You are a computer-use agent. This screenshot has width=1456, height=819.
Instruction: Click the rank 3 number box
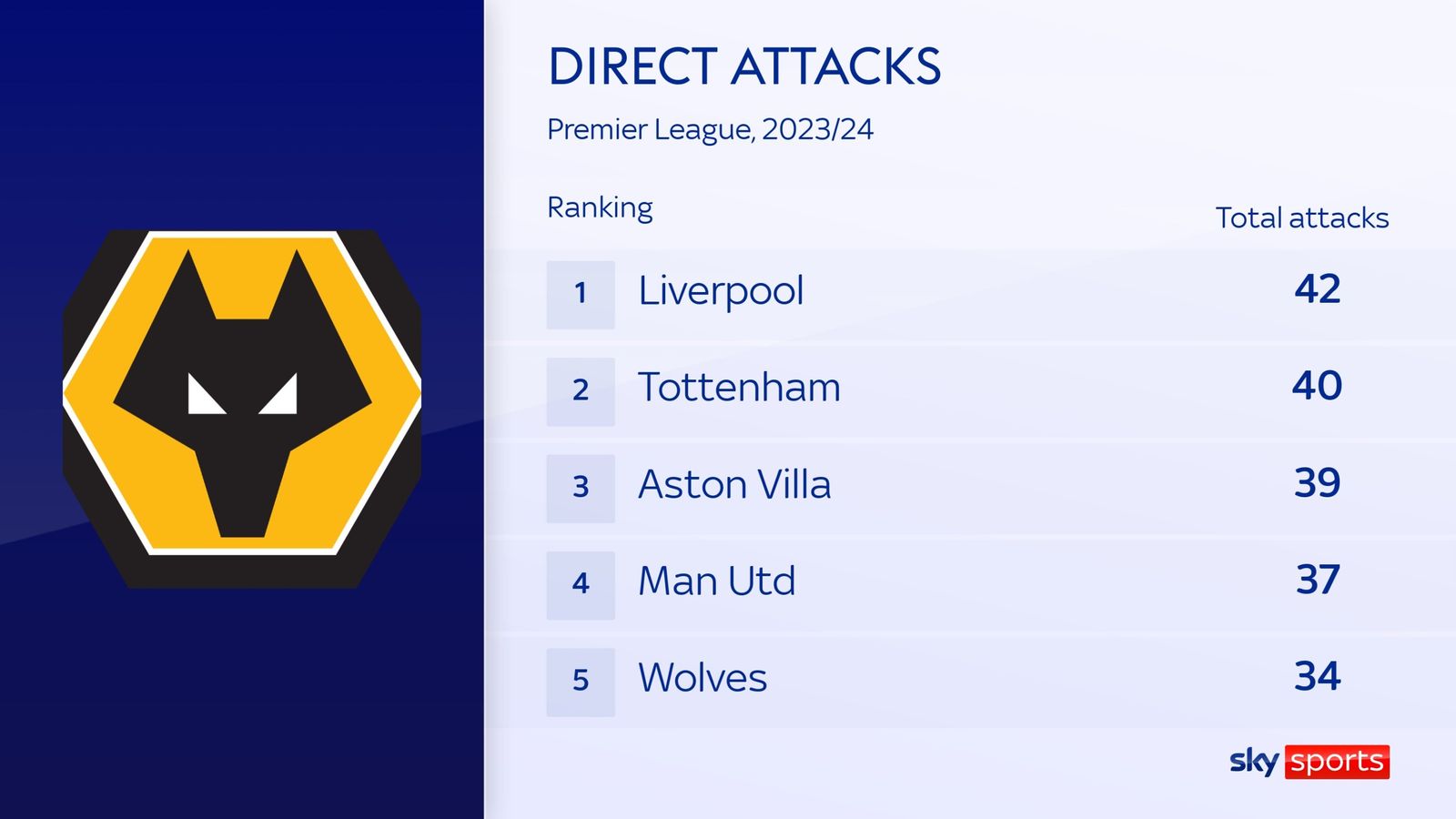click(581, 488)
